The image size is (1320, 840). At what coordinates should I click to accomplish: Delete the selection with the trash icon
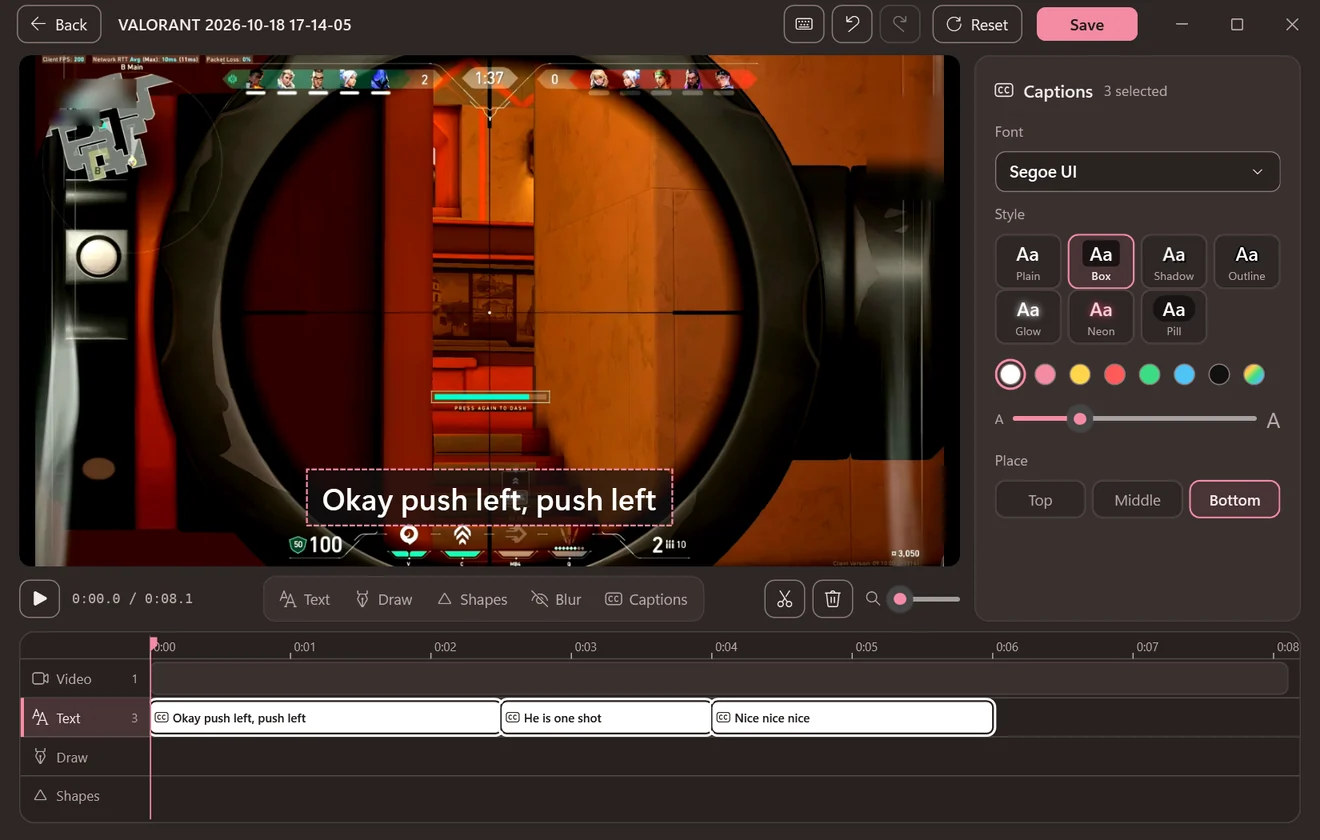tap(832, 599)
